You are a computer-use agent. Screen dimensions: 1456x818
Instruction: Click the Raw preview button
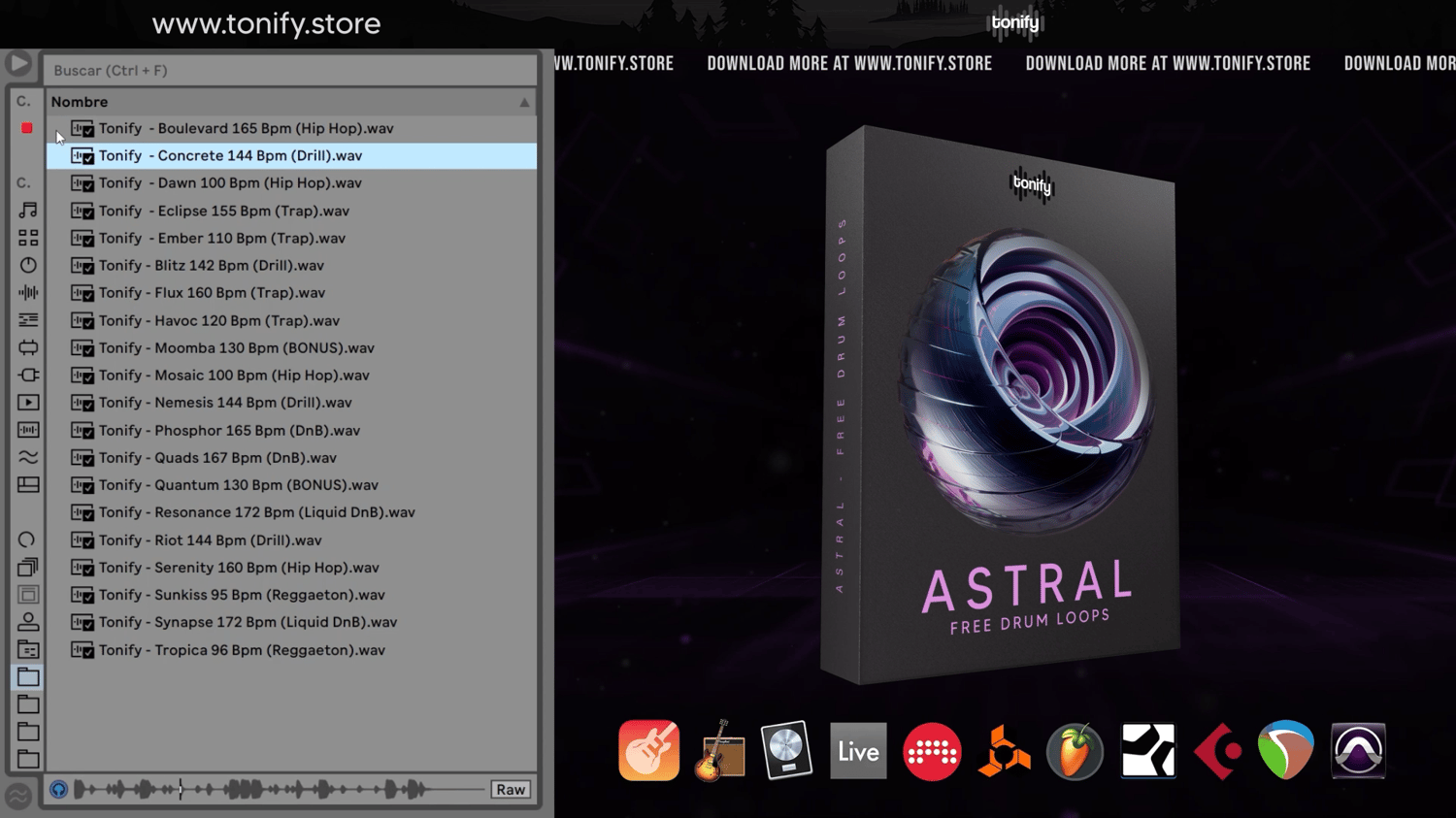click(511, 790)
